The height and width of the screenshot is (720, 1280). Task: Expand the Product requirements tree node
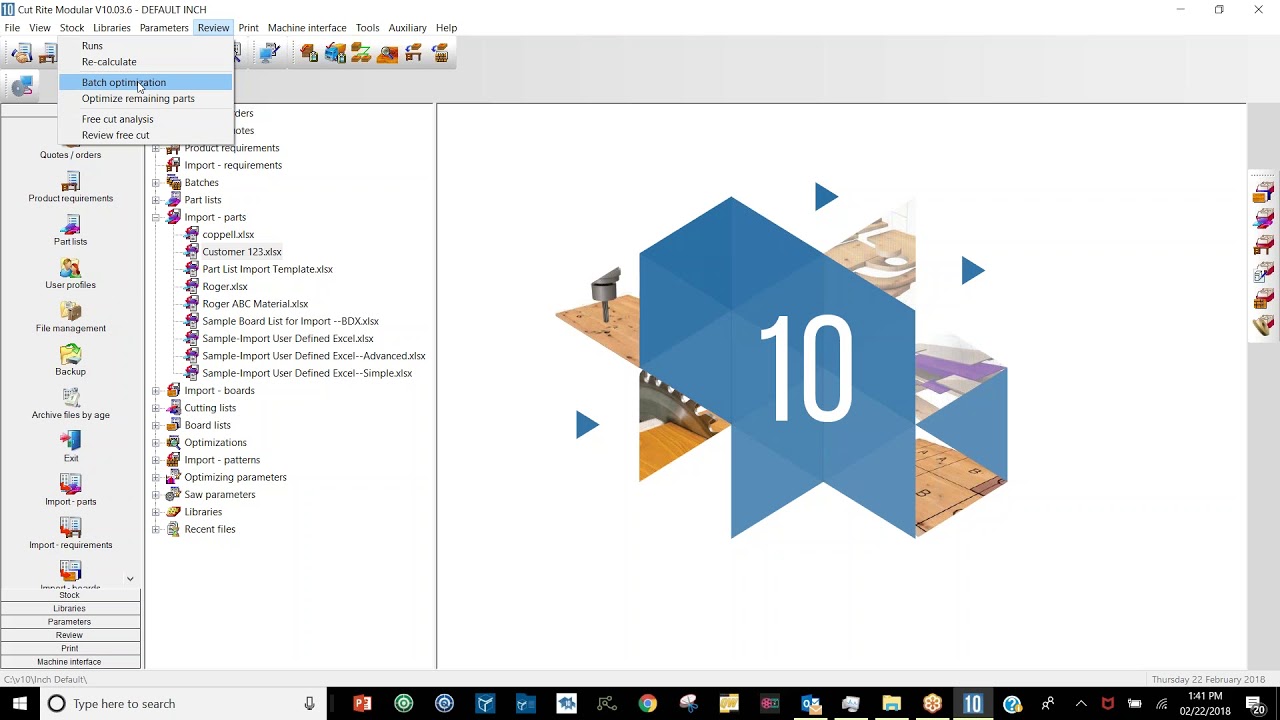point(156,148)
